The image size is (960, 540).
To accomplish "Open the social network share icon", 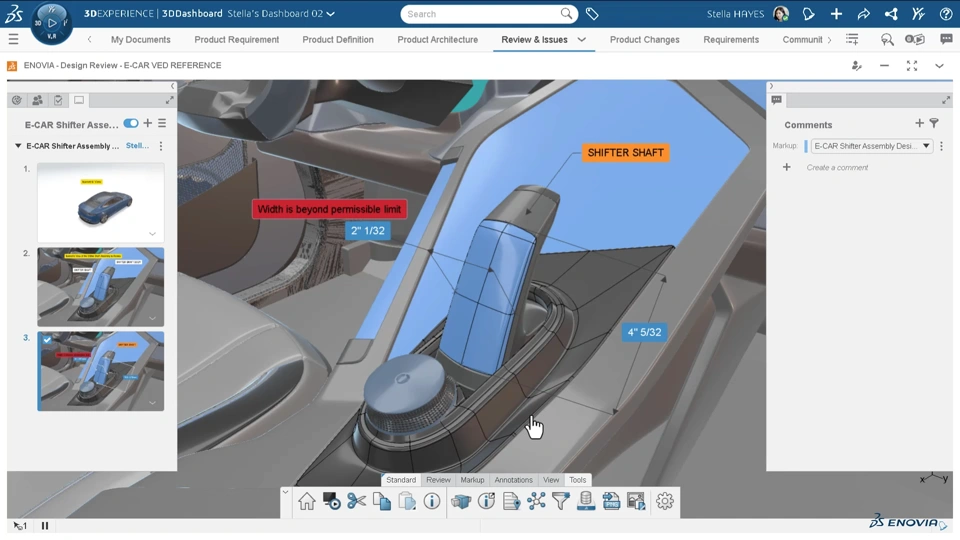I will tap(891, 13).
